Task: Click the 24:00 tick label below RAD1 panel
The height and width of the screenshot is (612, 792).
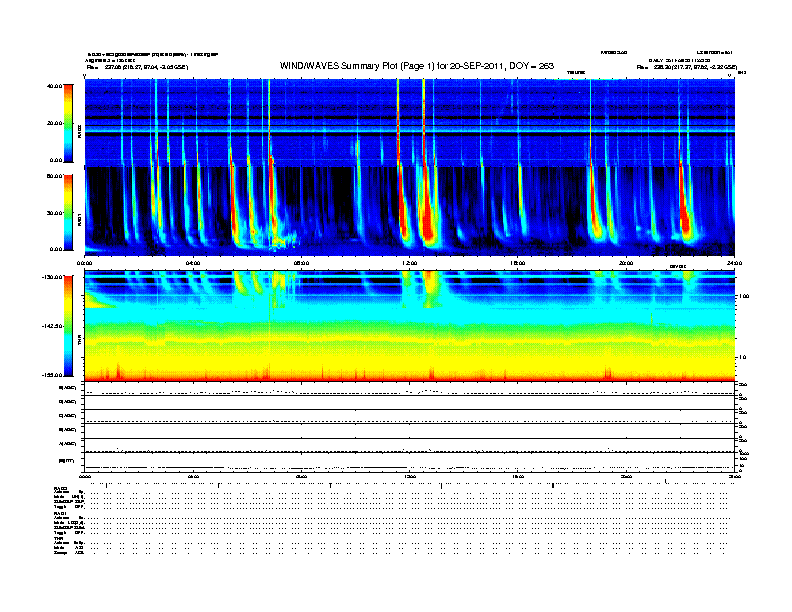Action: coord(734,263)
